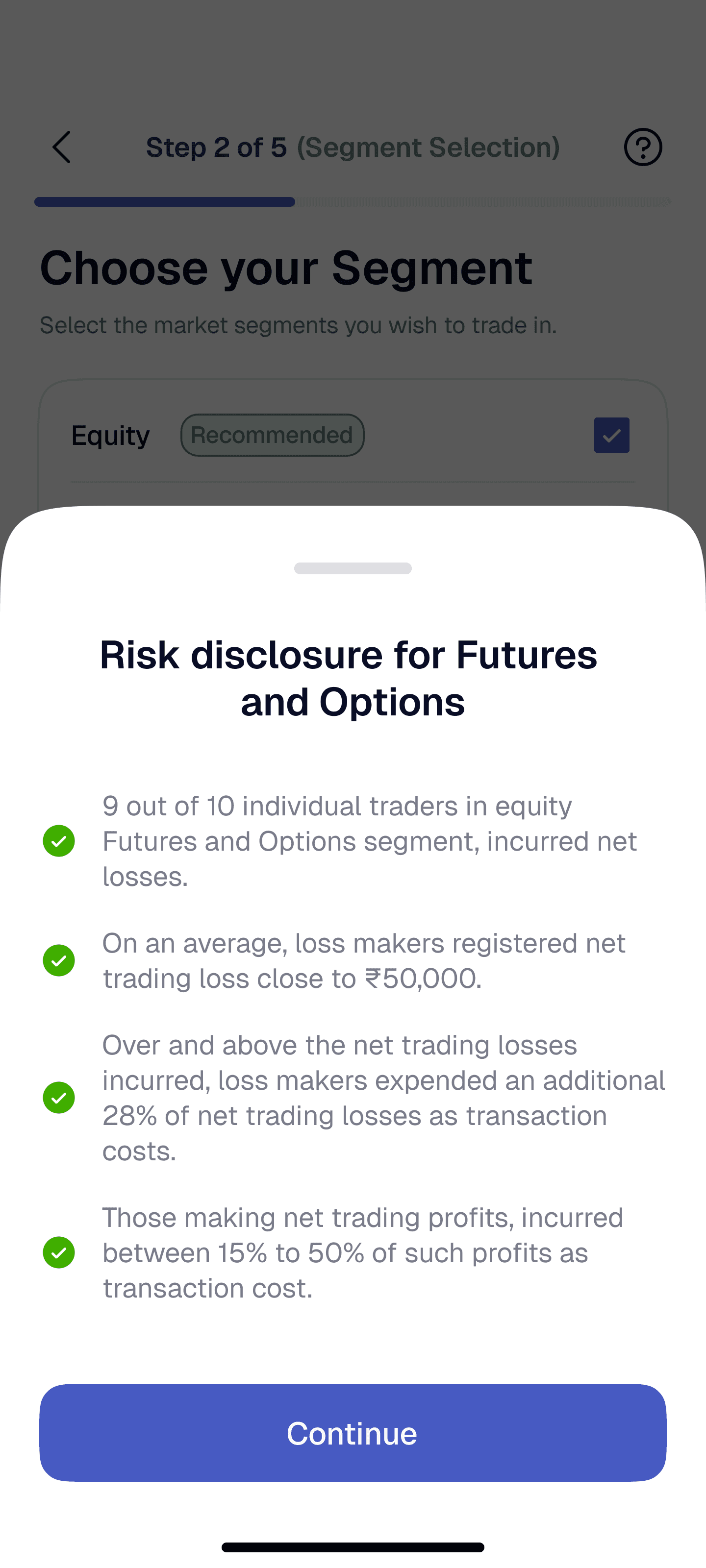Click the Recommended badge next to Equity
The width and height of the screenshot is (706, 1568).
pos(272,435)
